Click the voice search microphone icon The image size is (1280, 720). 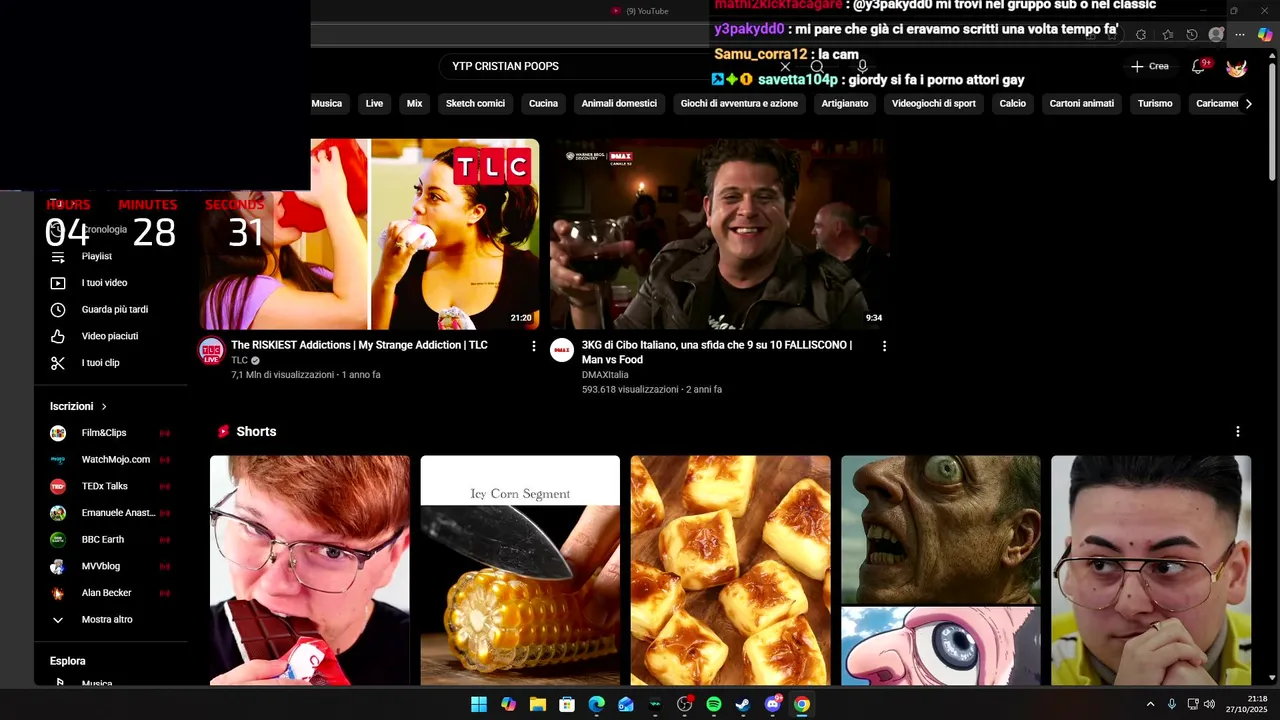coord(862,66)
